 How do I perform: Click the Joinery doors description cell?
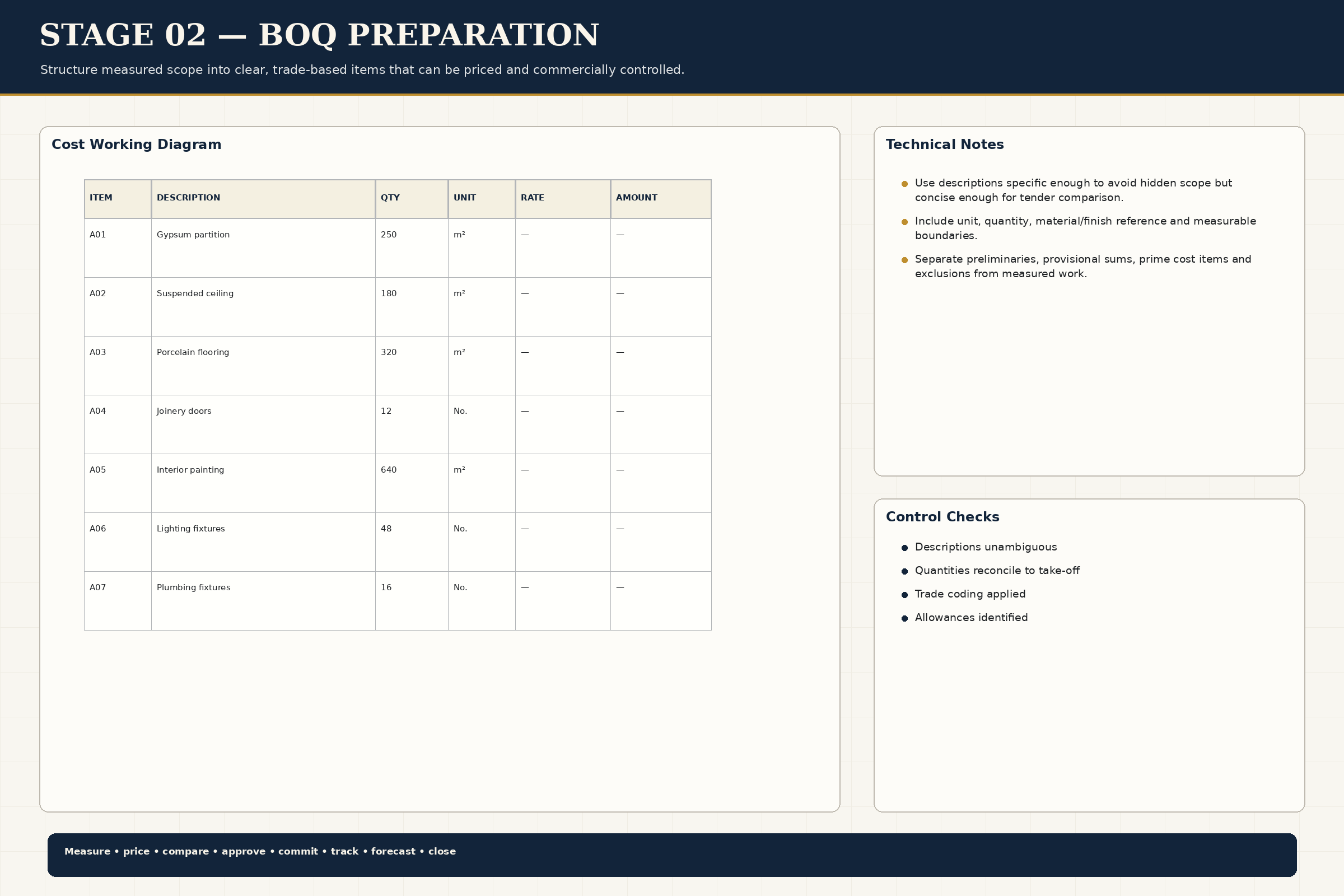point(263,424)
